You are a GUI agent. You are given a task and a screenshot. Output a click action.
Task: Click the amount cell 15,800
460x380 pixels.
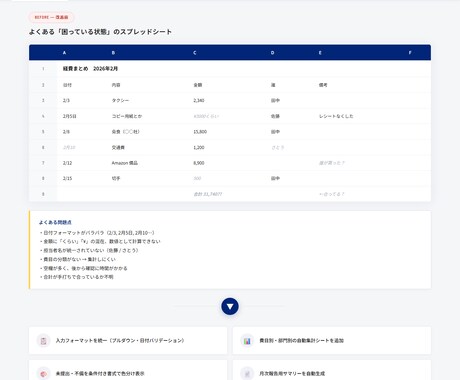click(x=200, y=132)
